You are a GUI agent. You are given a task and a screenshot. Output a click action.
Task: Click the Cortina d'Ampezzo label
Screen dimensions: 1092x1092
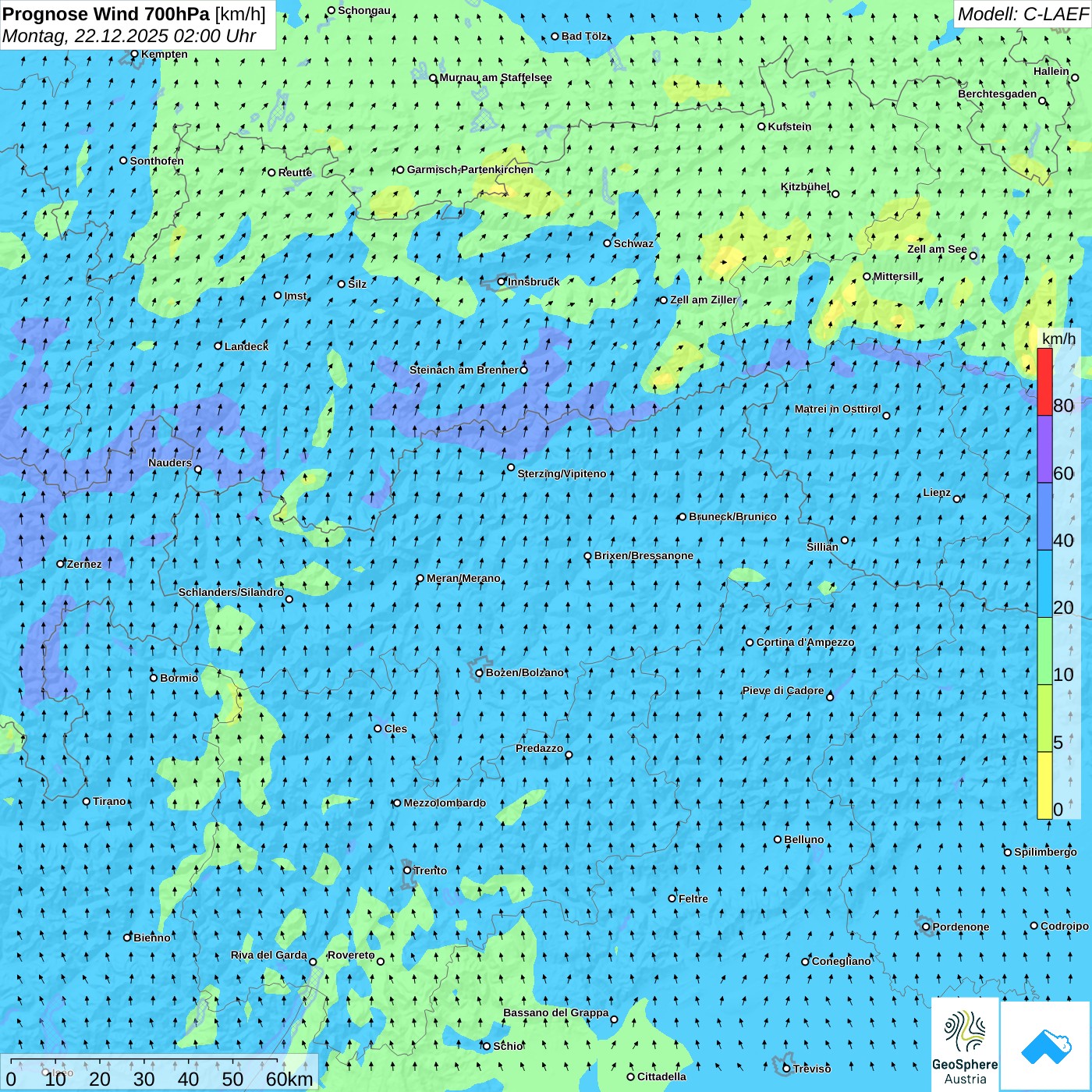click(x=806, y=643)
